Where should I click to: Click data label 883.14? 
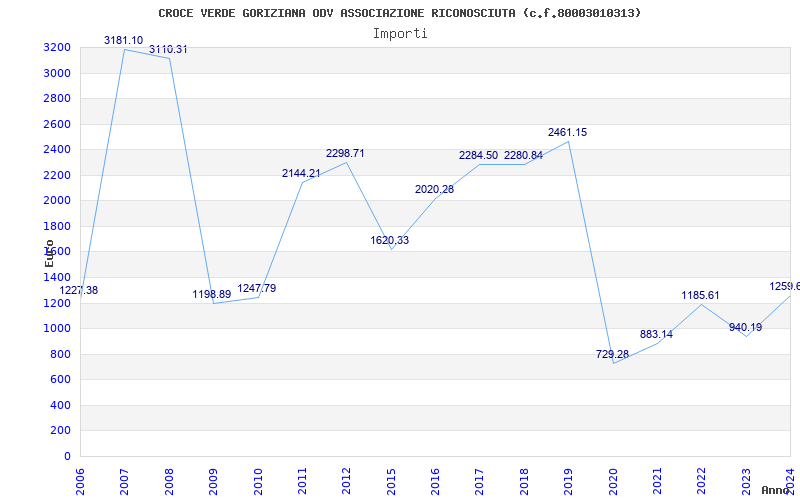click(x=656, y=335)
